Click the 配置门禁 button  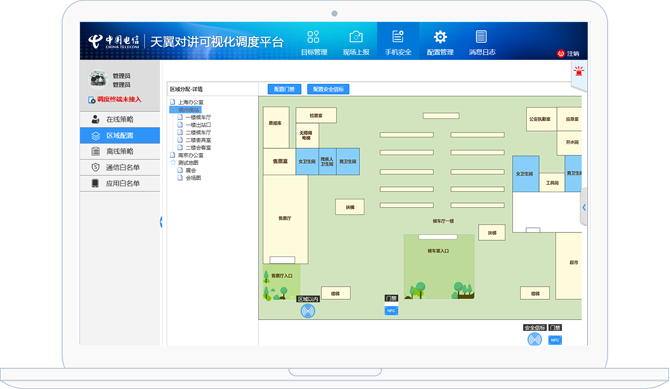point(285,89)
